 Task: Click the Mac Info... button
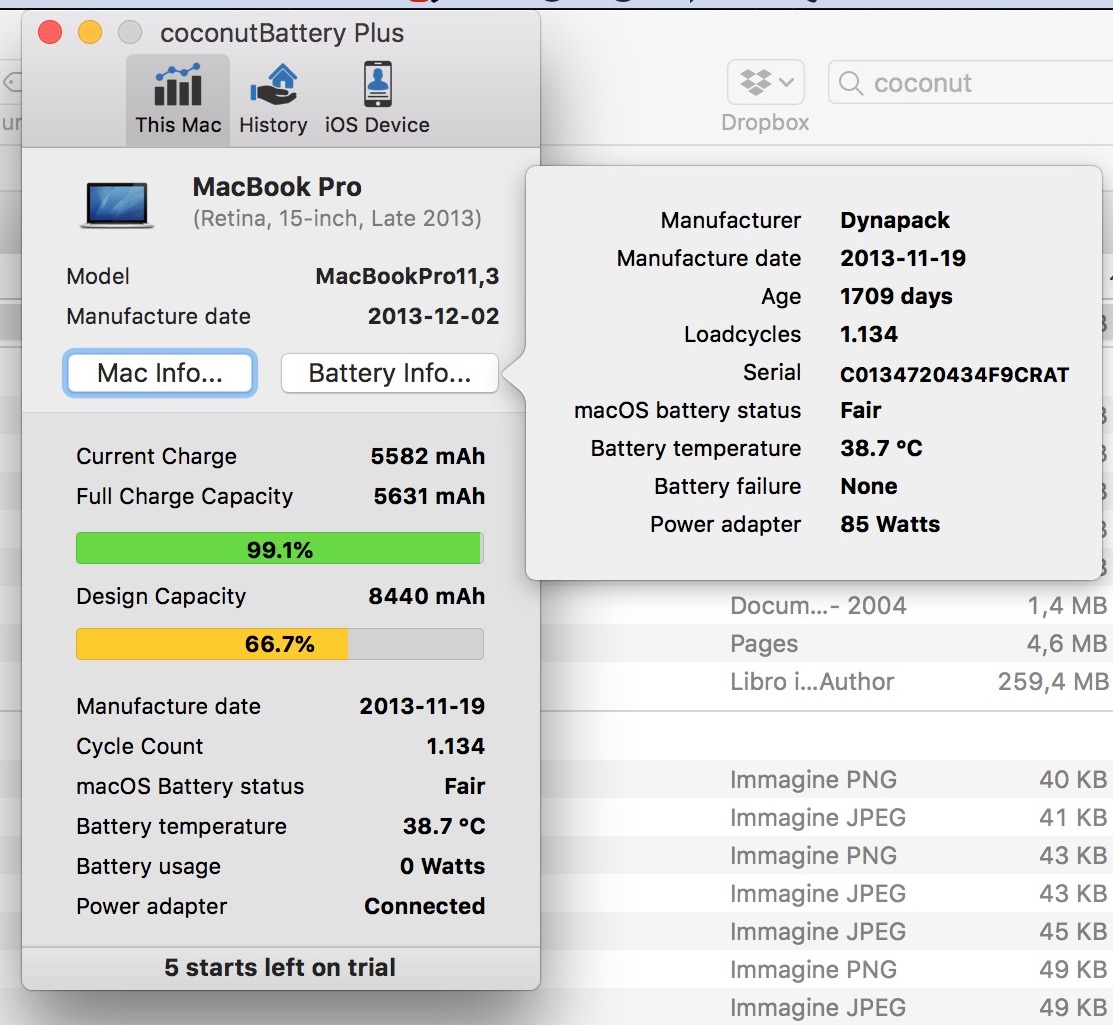pyautogui.click(x=160, y=373)
